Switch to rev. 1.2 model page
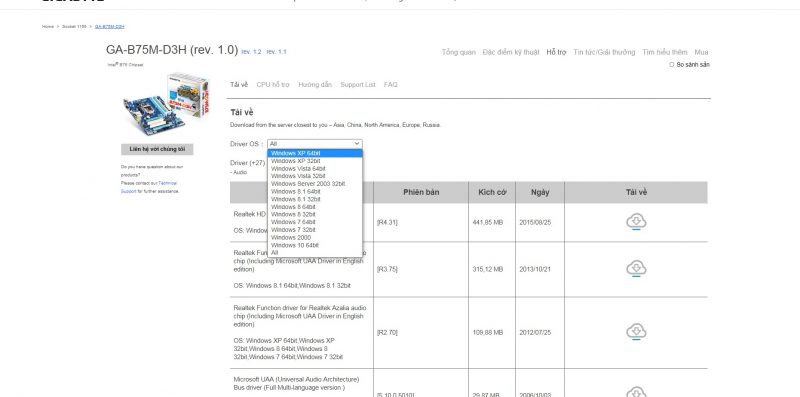 pos(252,52)
